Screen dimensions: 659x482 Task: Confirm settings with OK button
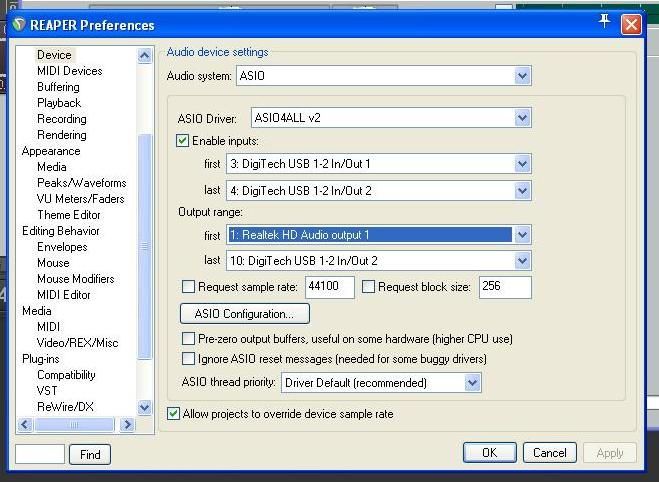coord(490,453)
